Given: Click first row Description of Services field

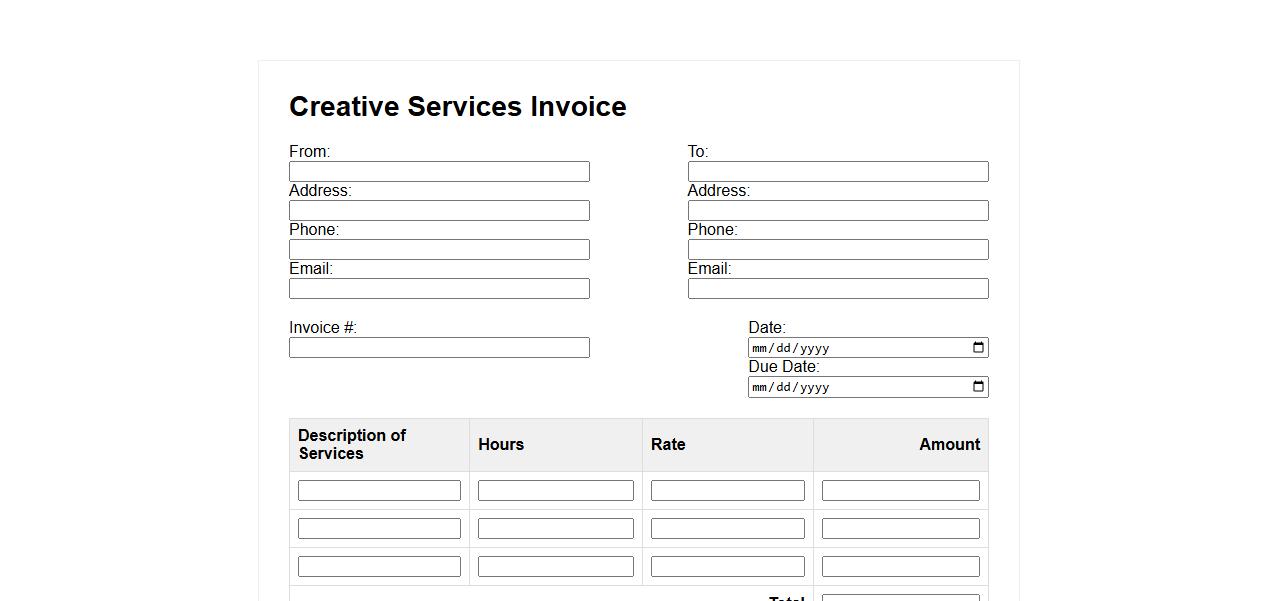Looking at the screenshot, I should coord(379,491).
